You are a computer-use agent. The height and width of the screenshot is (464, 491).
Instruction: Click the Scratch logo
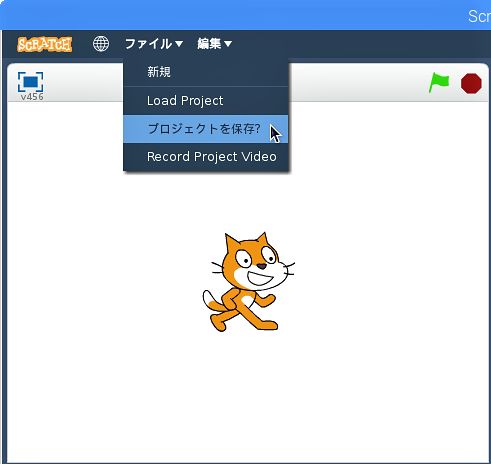point(45,44)
